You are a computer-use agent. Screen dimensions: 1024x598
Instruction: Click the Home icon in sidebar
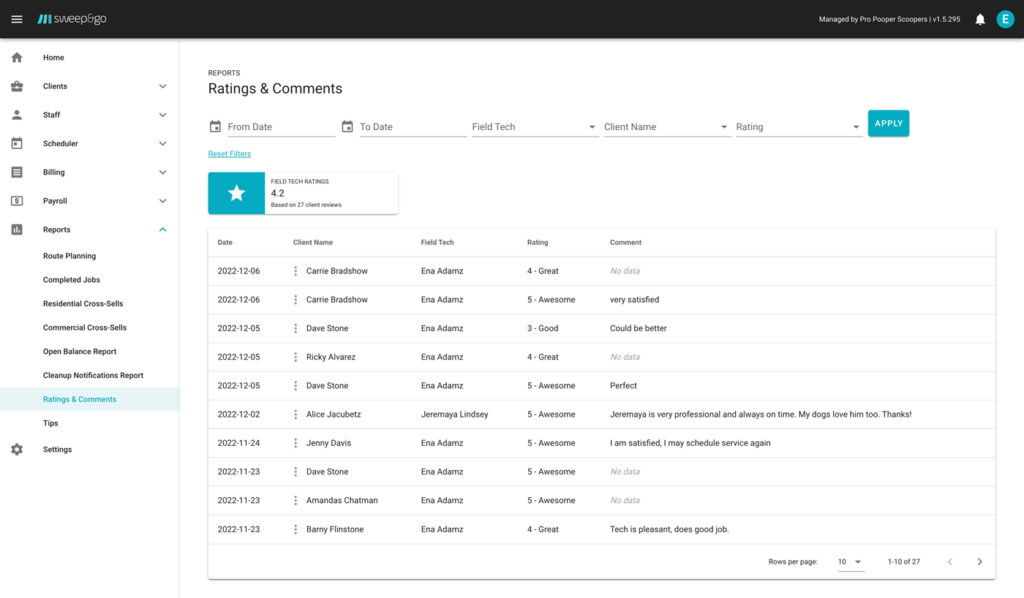coord(17,58)
